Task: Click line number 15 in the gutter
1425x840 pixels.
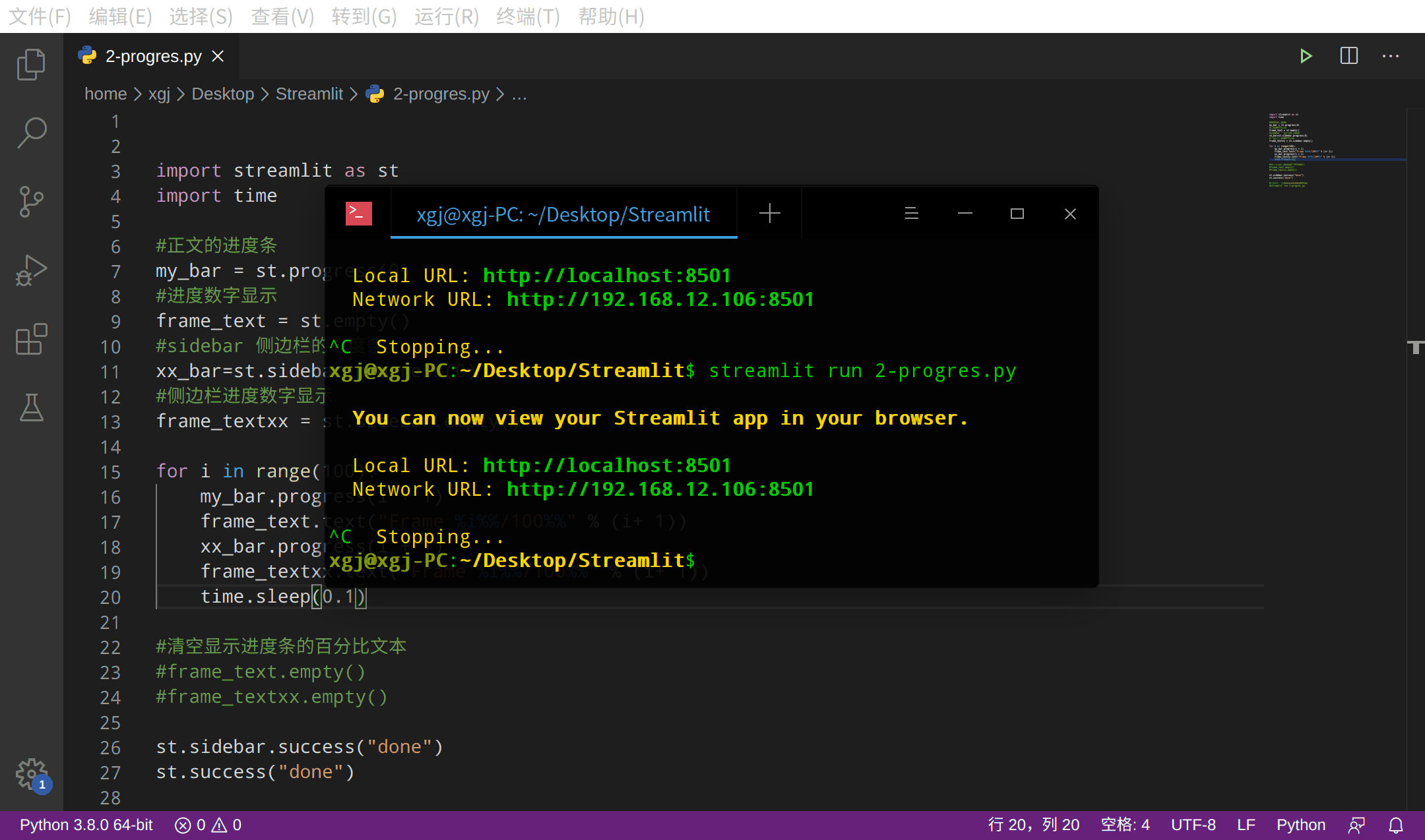Action: click(x=110, y=472)
